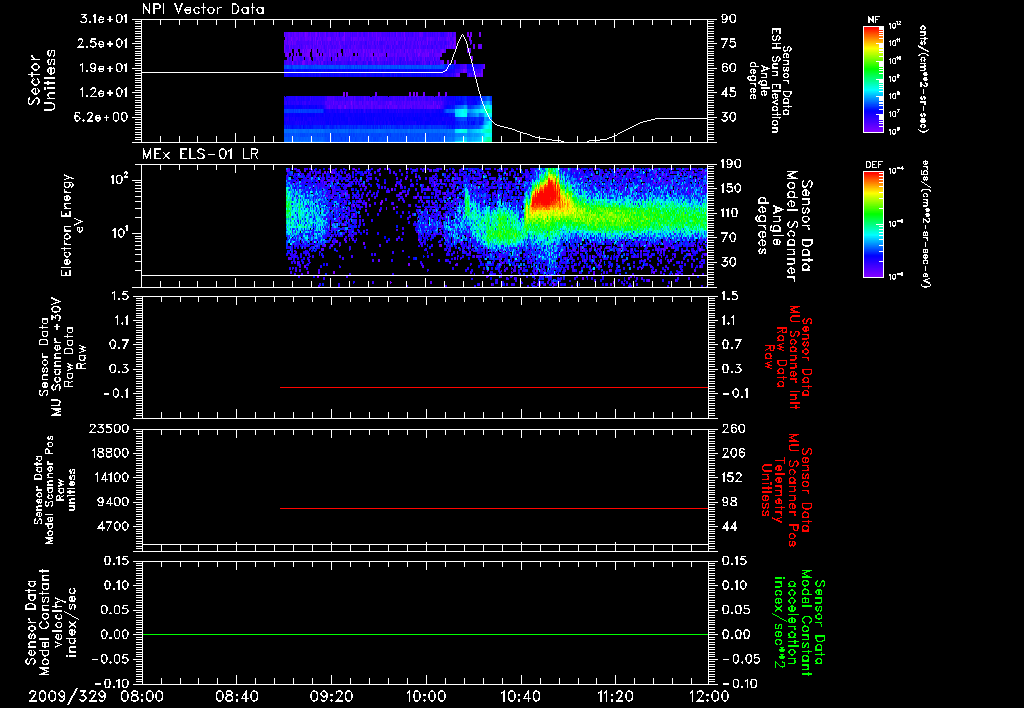Click the "11:20" time axis label
The image size is (1024, 708).
click(x=615, y=697)
